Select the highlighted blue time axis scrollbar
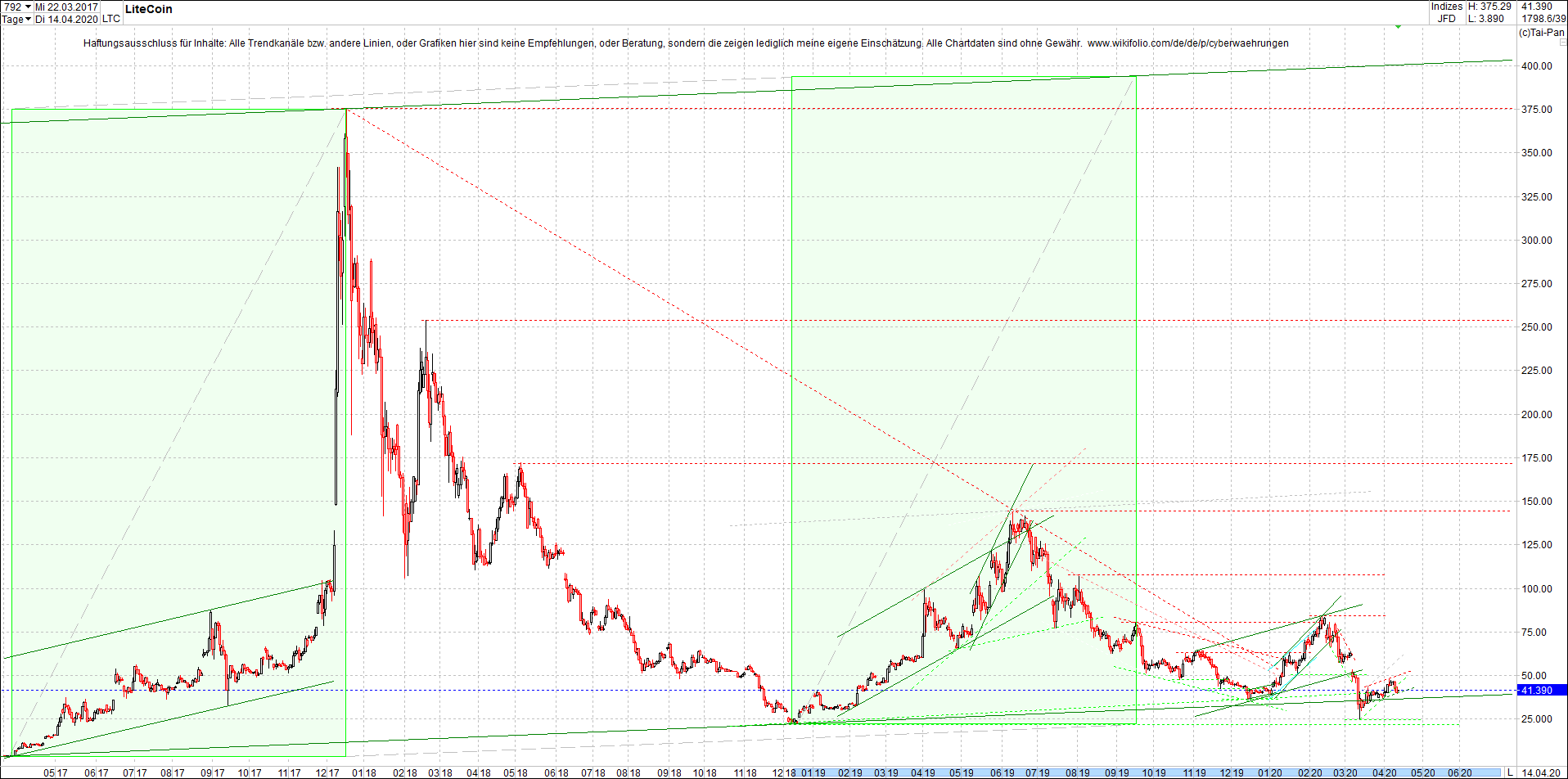 tap(1146, 772)
